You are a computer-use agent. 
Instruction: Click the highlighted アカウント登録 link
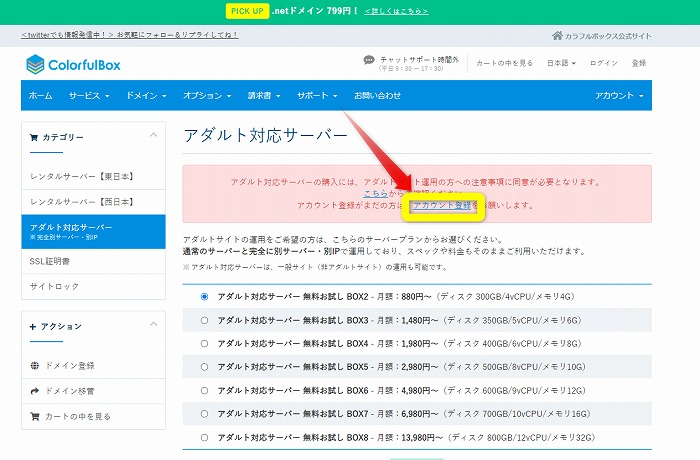pyautogui.click(x=441, y=205)
